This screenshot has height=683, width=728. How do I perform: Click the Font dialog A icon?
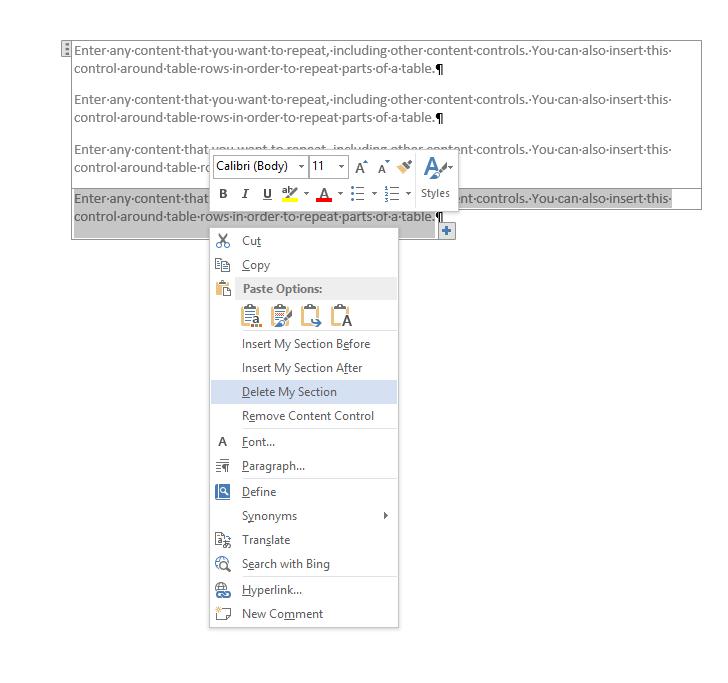tap(222, 442)
